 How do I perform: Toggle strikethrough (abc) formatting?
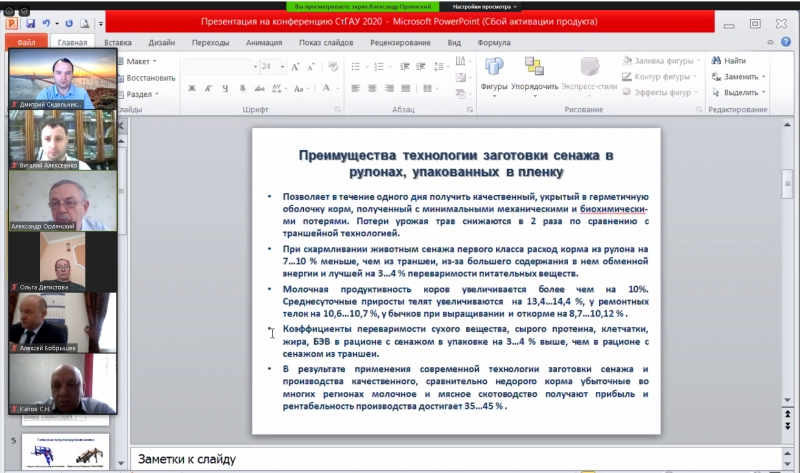(x=259, y=88)
